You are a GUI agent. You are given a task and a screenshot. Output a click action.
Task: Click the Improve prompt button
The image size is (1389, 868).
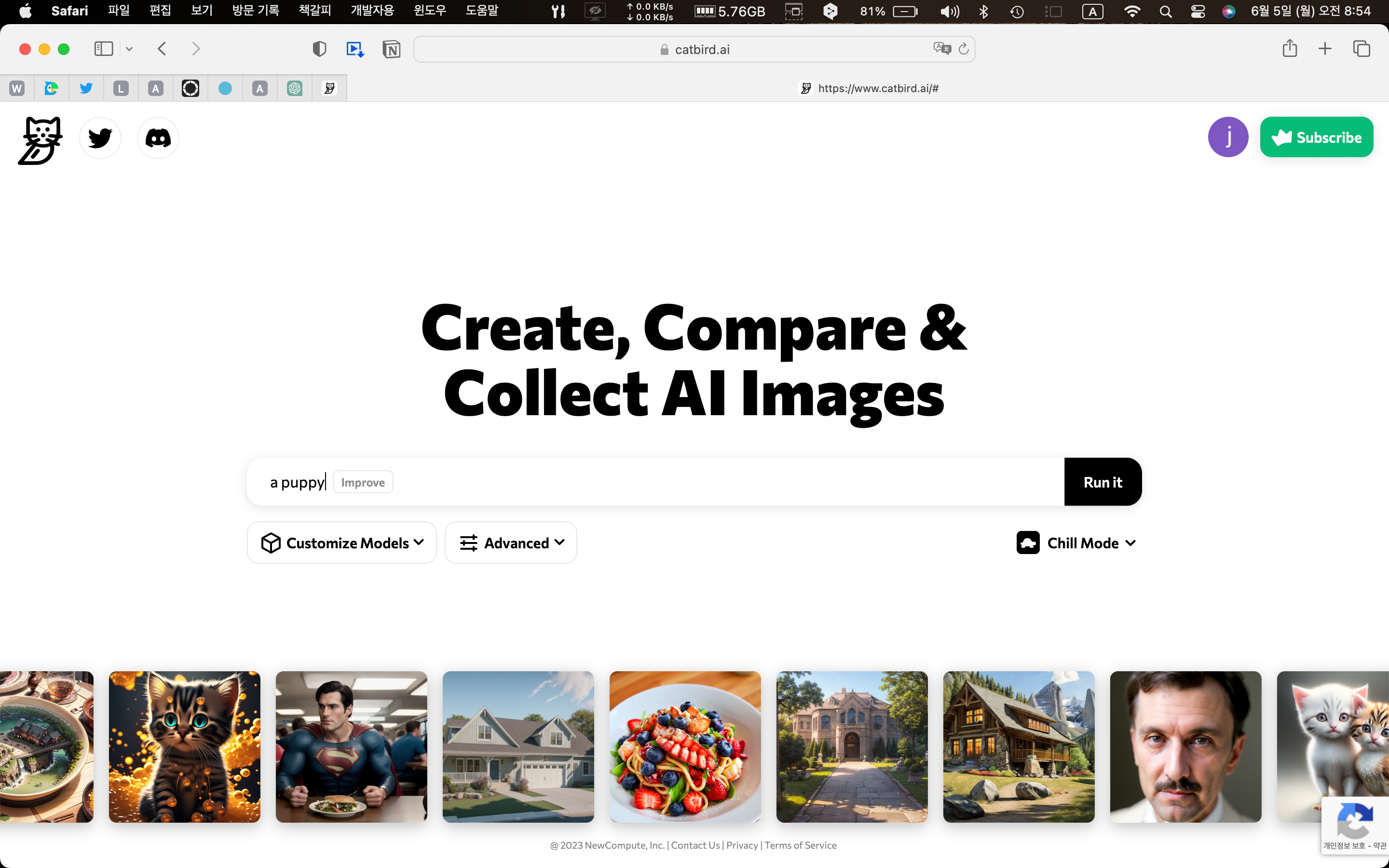coord(363,482)
